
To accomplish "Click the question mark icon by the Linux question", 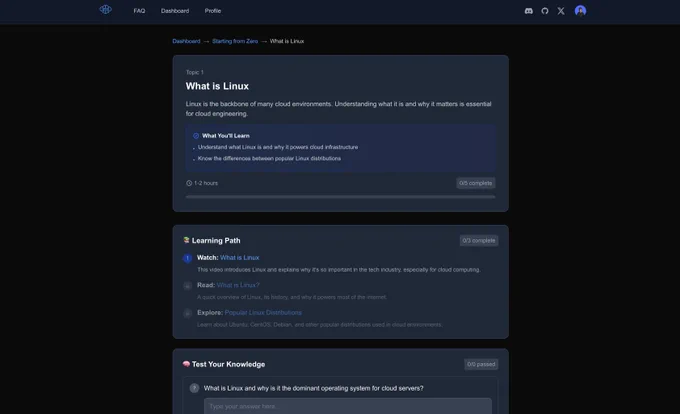I will (x=194, y=388).
